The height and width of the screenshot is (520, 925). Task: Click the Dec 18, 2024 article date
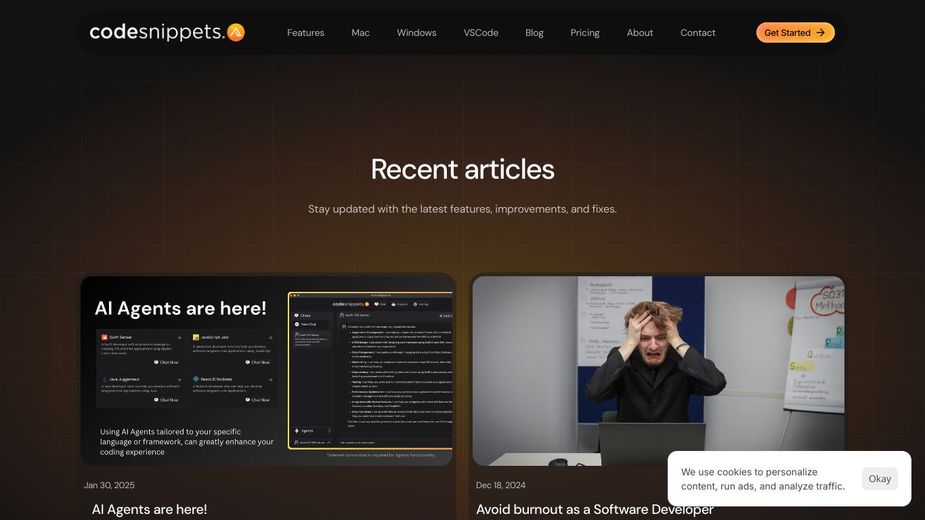tap(500, 485)
